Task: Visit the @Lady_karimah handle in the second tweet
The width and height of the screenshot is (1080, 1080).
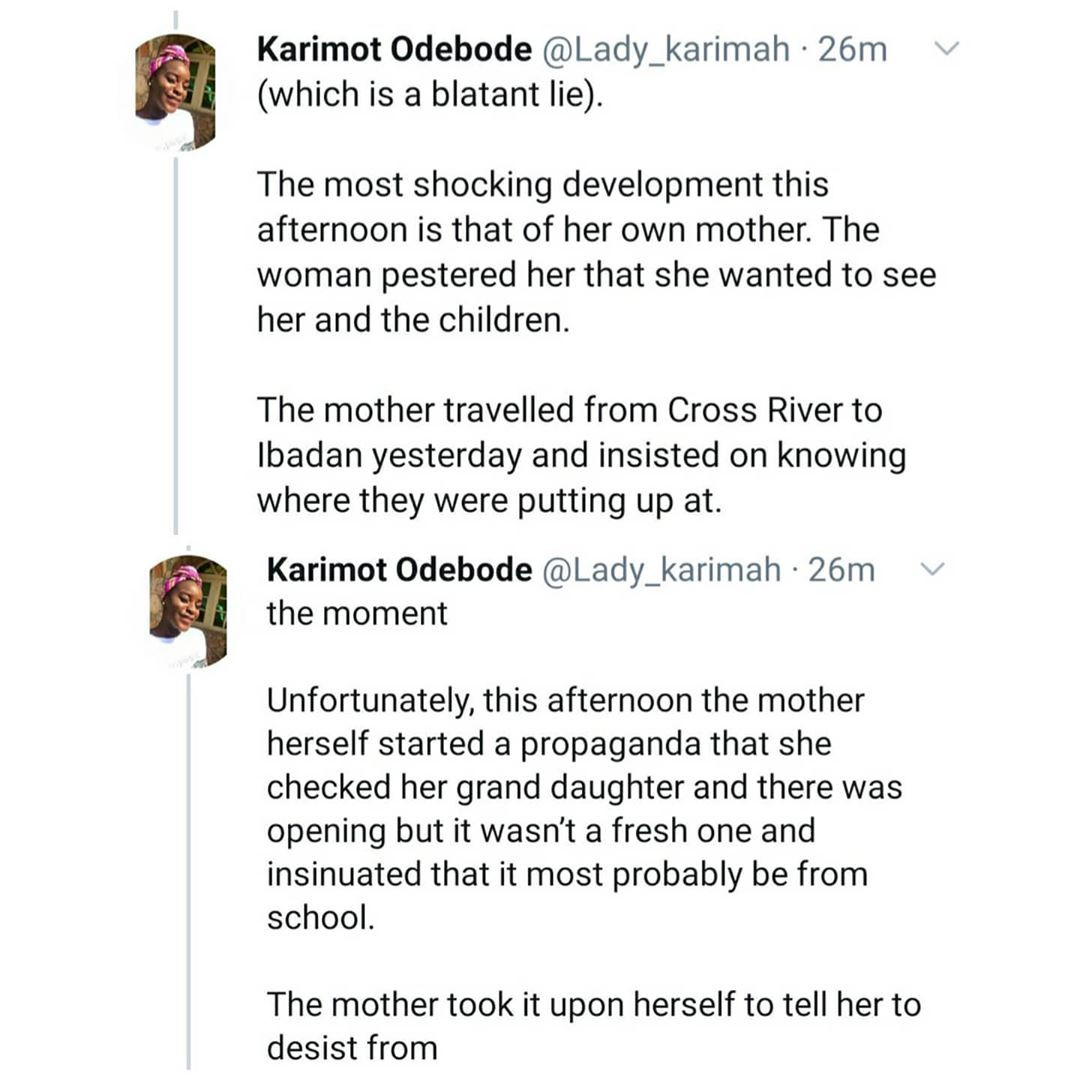Action: pos(662,570)
